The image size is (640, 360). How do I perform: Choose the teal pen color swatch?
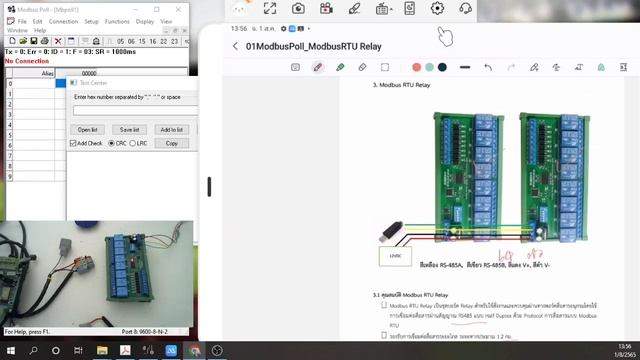[x=429, y=67]
